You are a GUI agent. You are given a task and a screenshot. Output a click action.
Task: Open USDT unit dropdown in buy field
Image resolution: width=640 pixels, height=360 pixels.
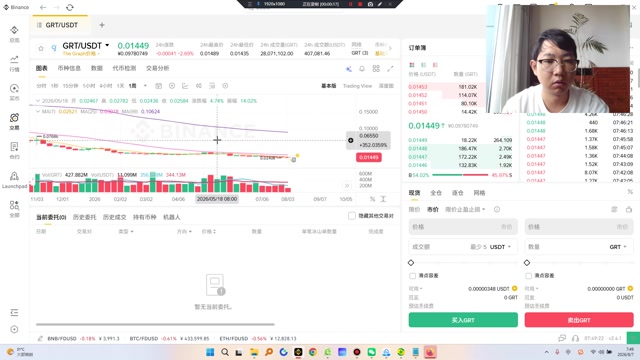[500, 247]
